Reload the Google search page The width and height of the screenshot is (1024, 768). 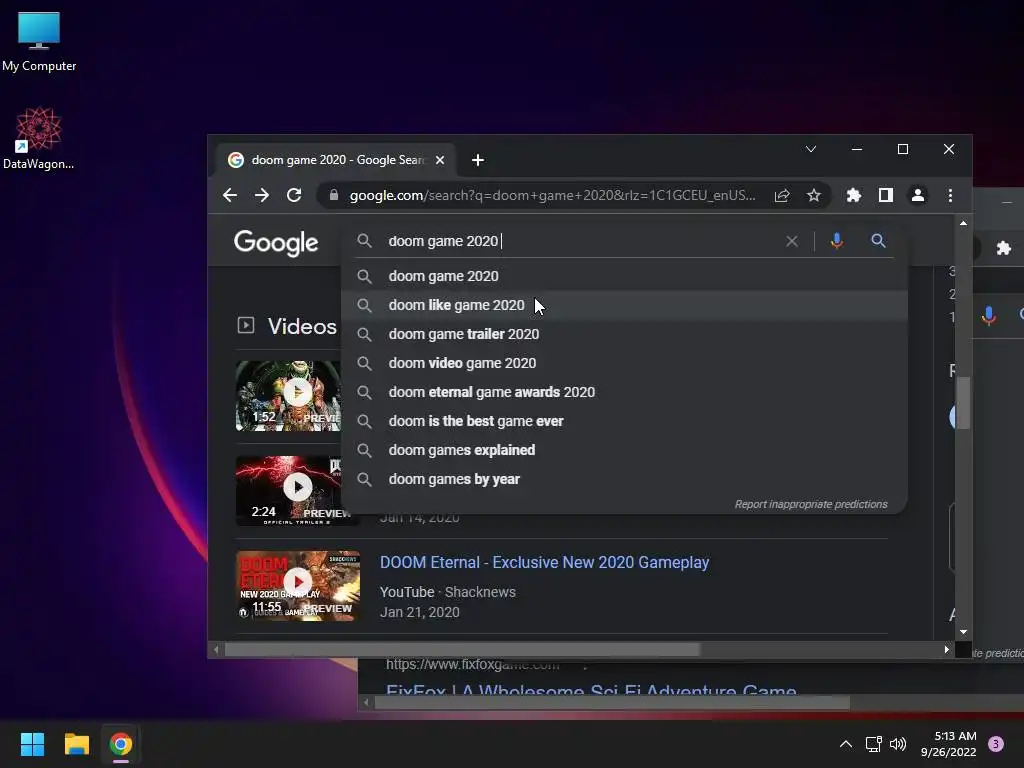tap(294, 195)
